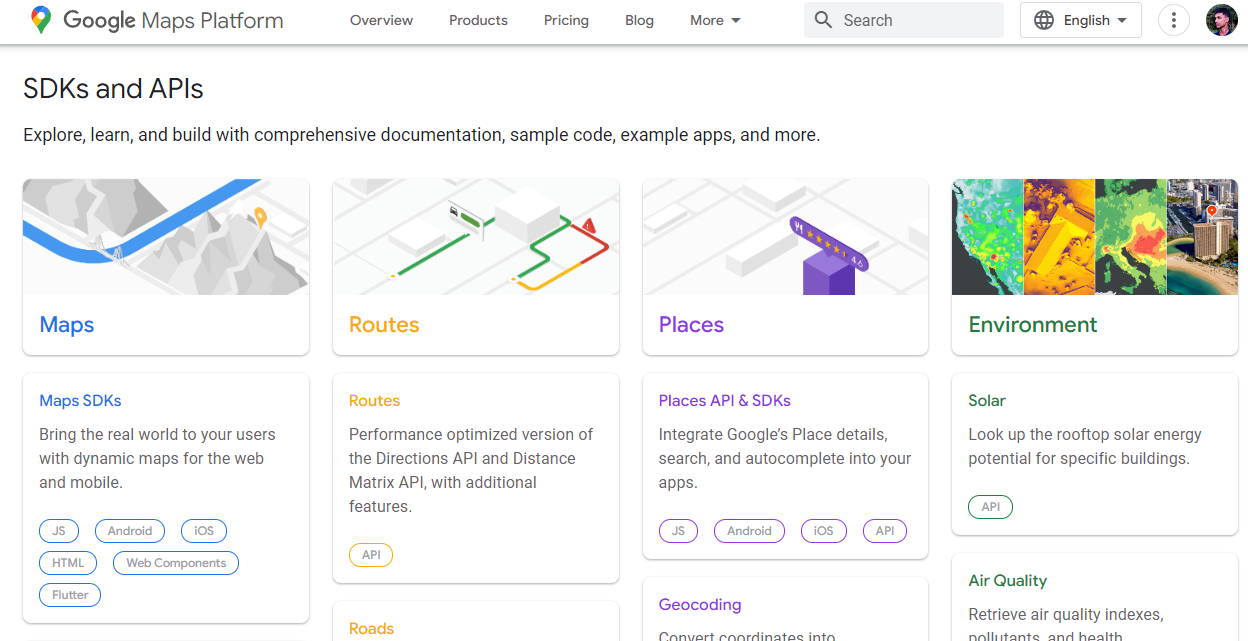Screen dimensions: 1248x641
Task: Select the Web Components chip
Action: pos(176,563)
